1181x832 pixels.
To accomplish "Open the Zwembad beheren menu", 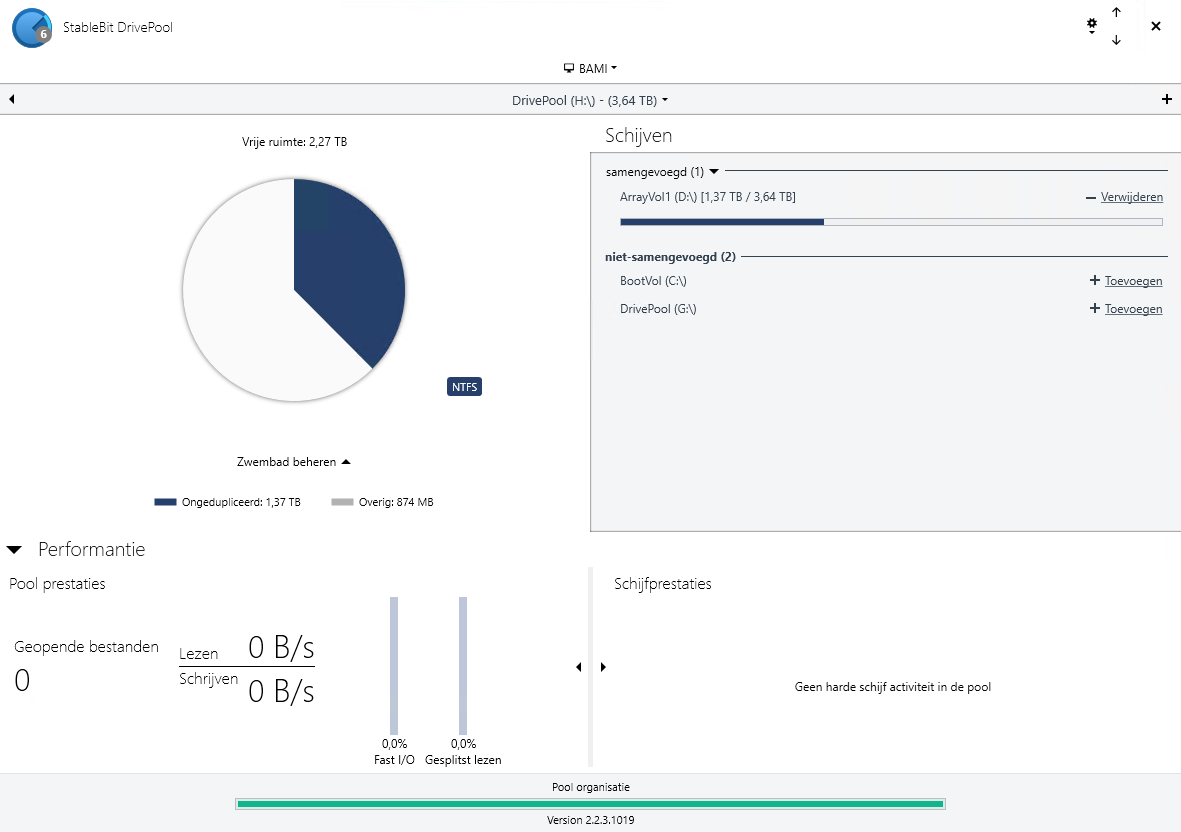I will pyautogui.click(x=294, y=462).
